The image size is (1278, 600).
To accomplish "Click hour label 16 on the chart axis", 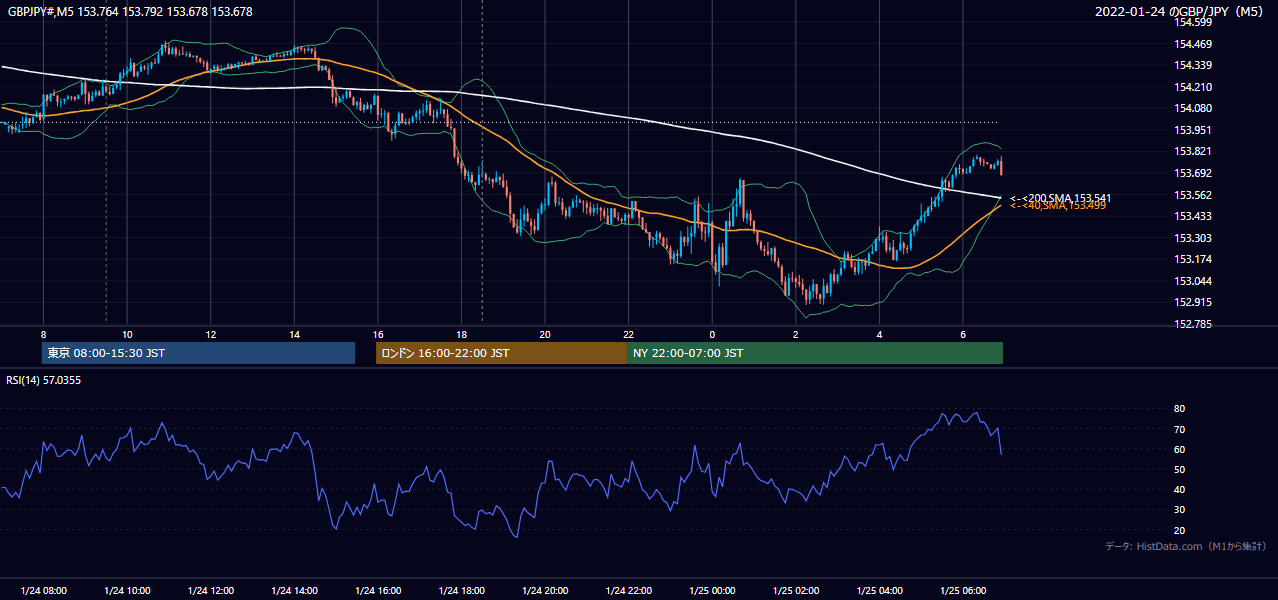I will pyautogui.click(x=378, y=334).
